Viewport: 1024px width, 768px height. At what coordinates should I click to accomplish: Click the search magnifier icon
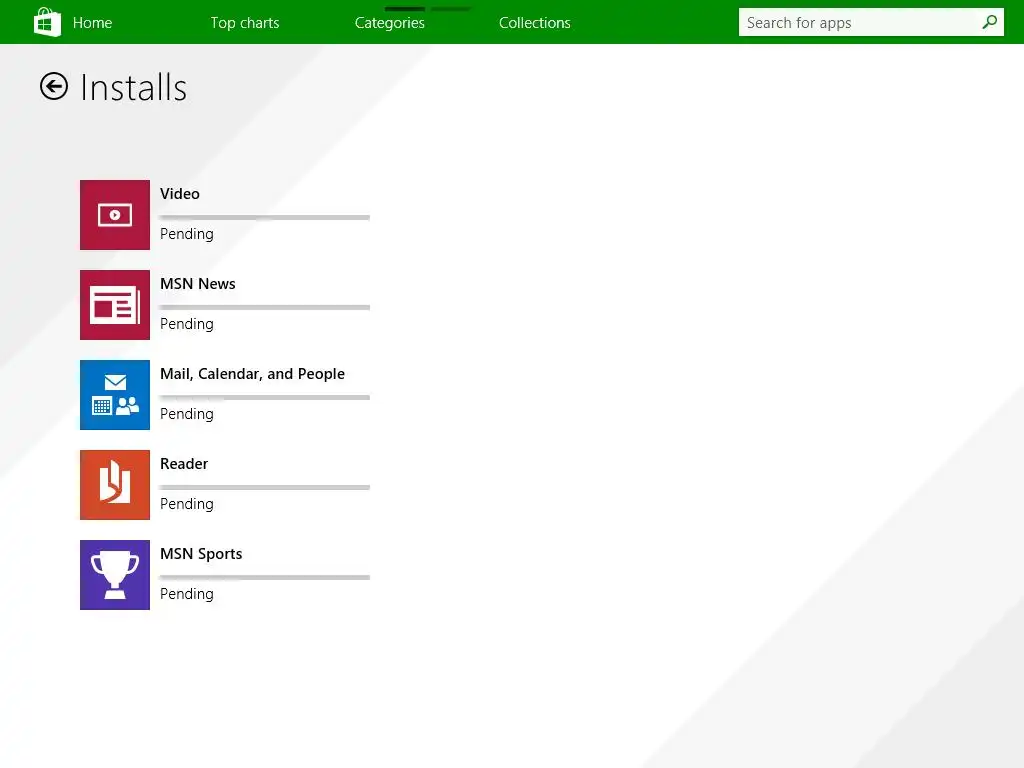(x=989, y=22)
